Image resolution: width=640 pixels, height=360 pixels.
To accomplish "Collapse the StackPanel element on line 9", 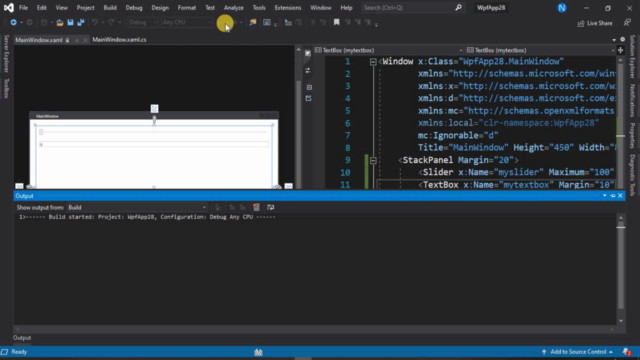I will (373, 160).
